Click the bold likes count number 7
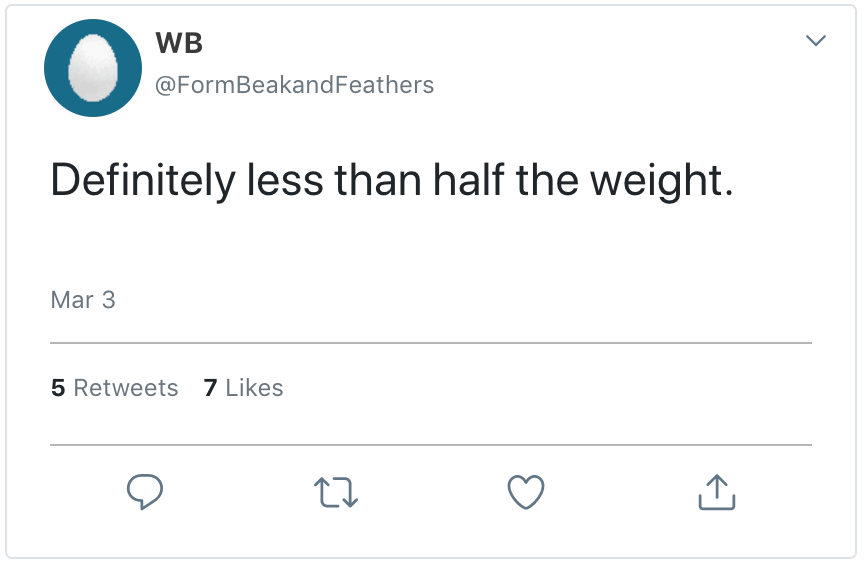This screenshot has height=568, width=866. 210,388
